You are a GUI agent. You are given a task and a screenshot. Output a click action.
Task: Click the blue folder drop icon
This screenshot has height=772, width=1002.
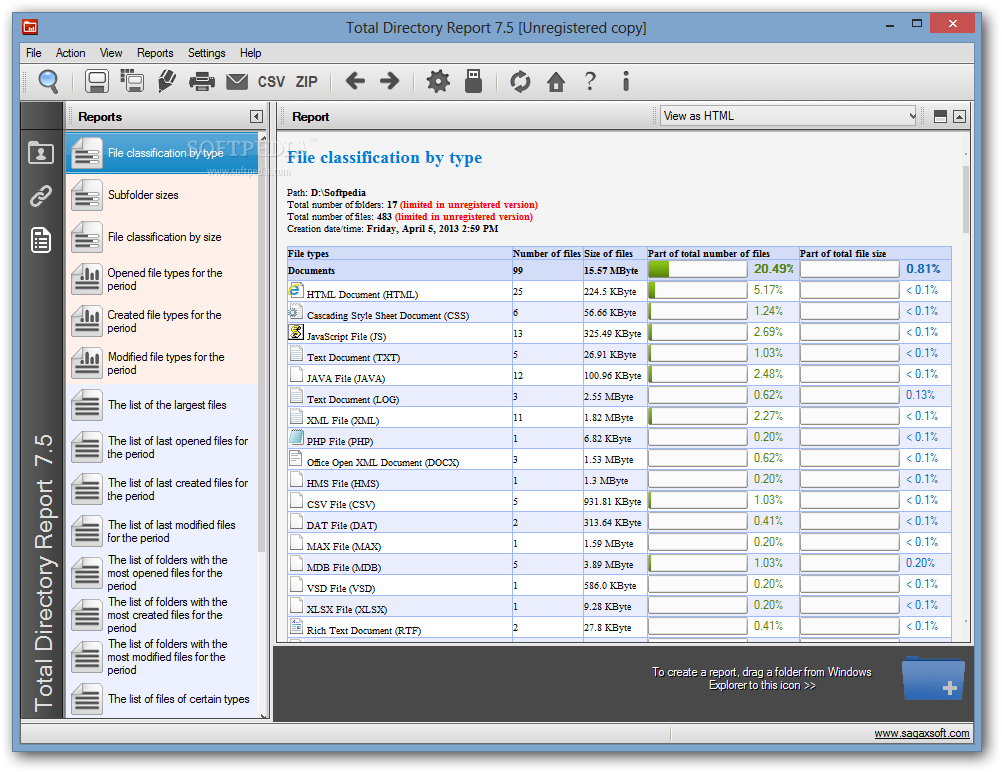click(x=934, y=679)
